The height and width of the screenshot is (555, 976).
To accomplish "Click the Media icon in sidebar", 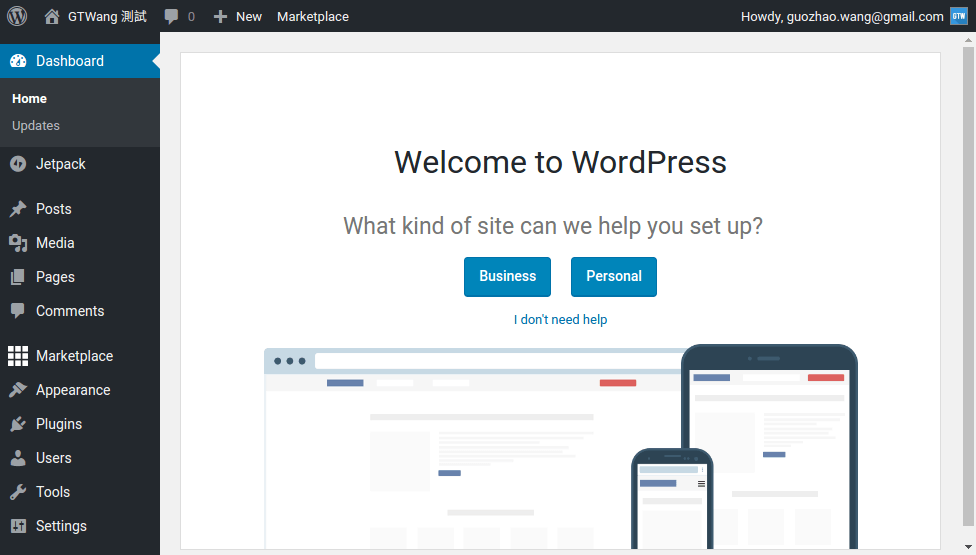I will [18, 243].
